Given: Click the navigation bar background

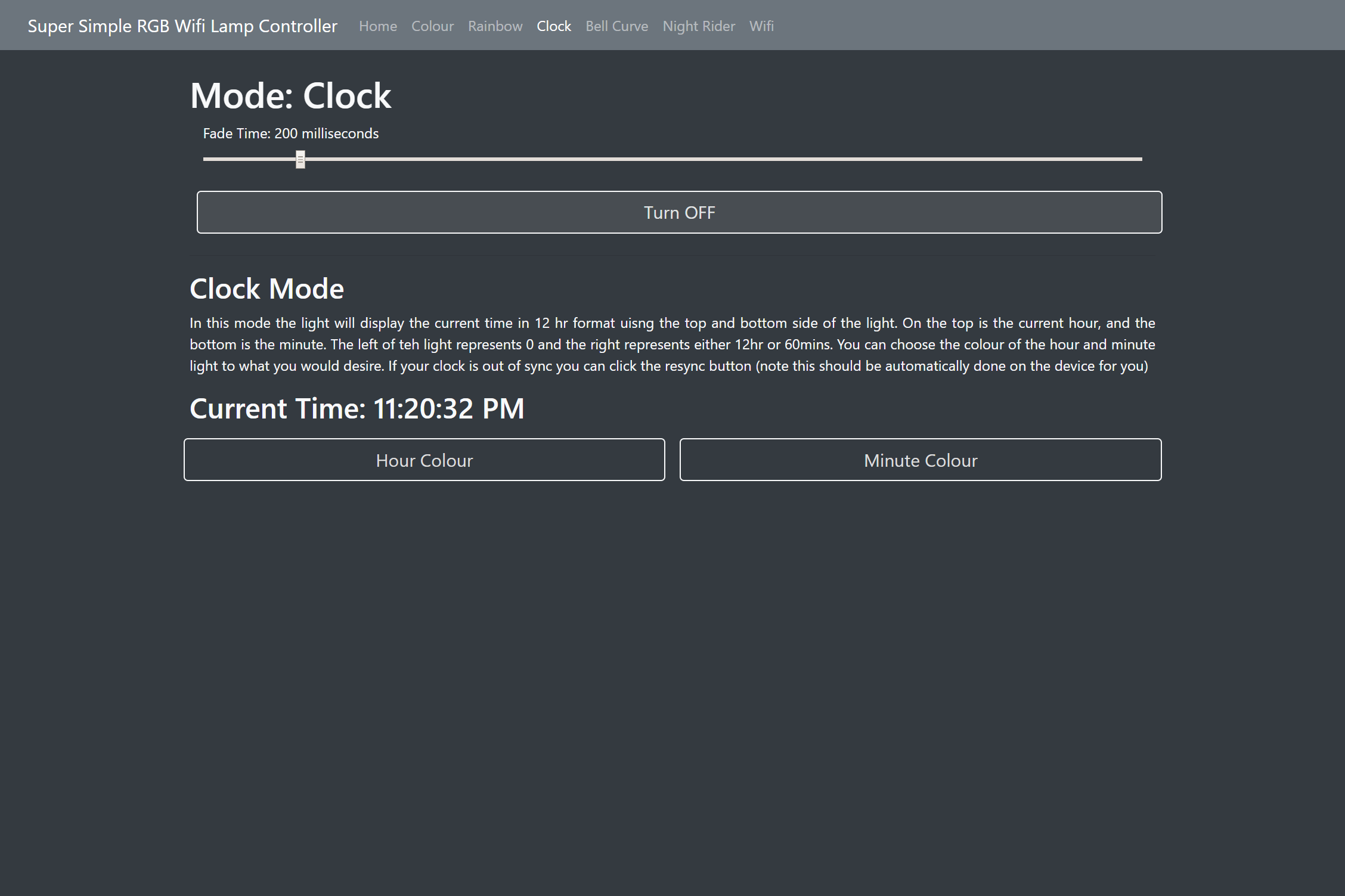Looking at the screenshot, I should pyautogui.click(x=1014, y=24).
